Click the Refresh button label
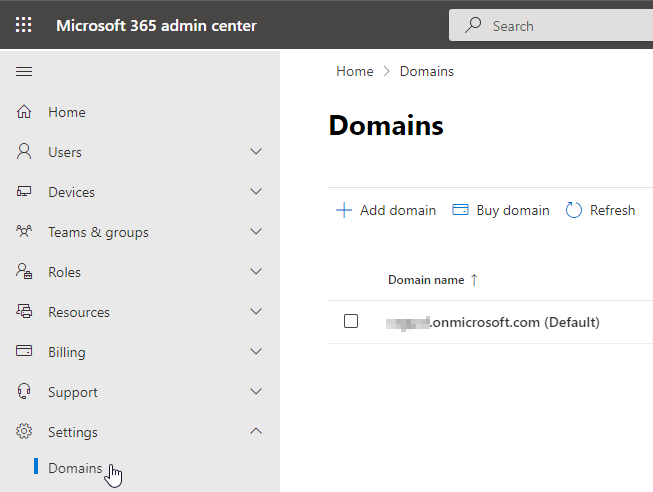This screenshot has height=492, width=653. pos(612,210)
